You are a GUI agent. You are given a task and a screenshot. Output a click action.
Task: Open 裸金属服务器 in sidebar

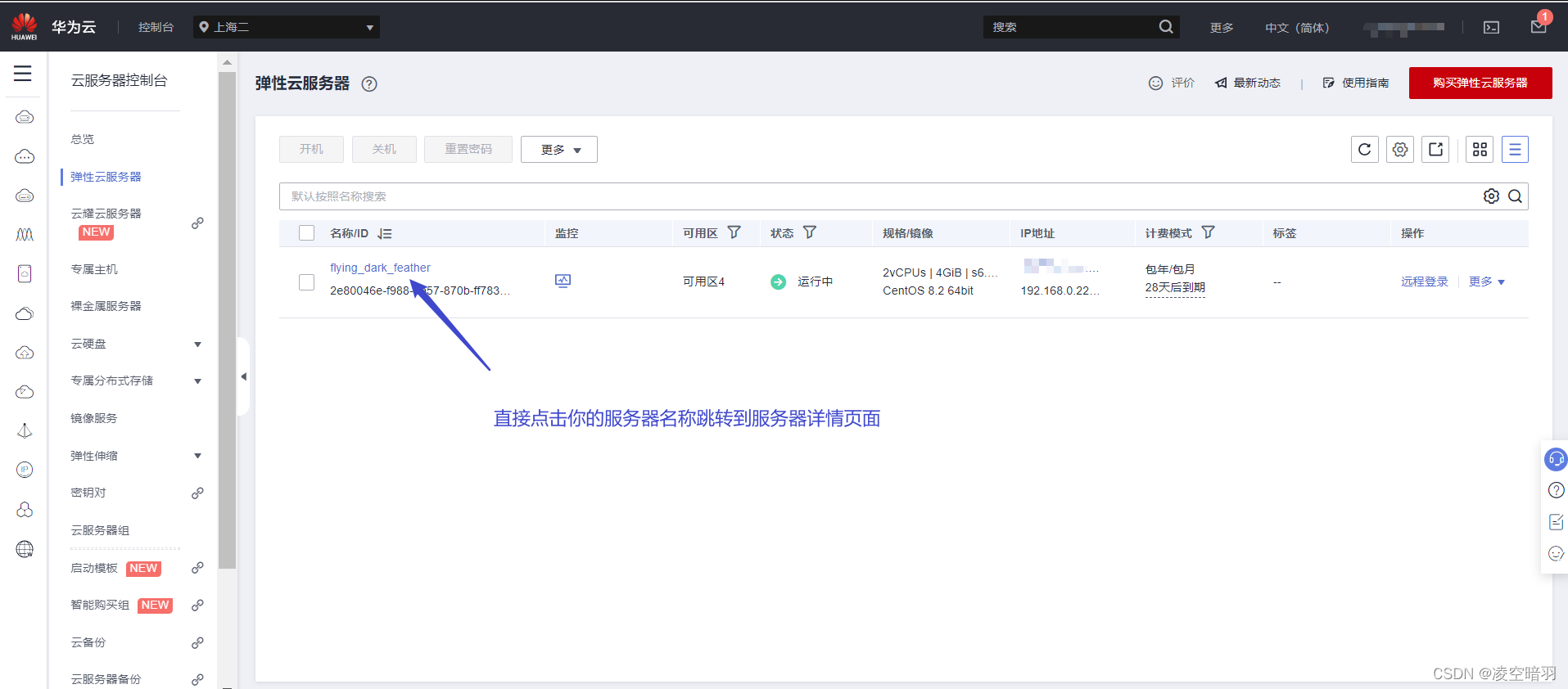(106, 306)
